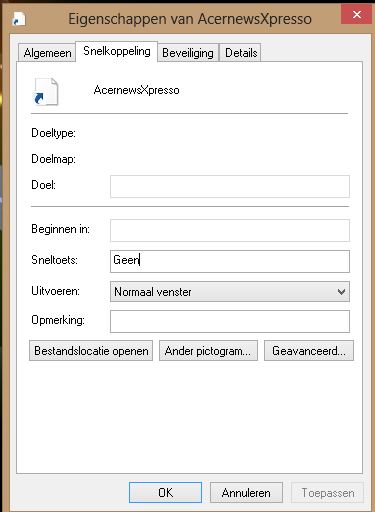The height and width of the screenshot is (512, 375).
Task: Open the Beveiliging tab
Action: [188, 53]
